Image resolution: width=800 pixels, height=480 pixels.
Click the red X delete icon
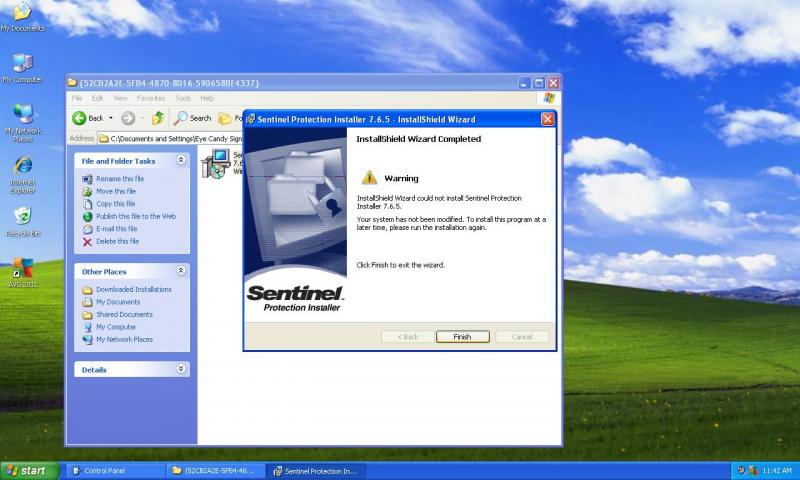tap(87, 242)
